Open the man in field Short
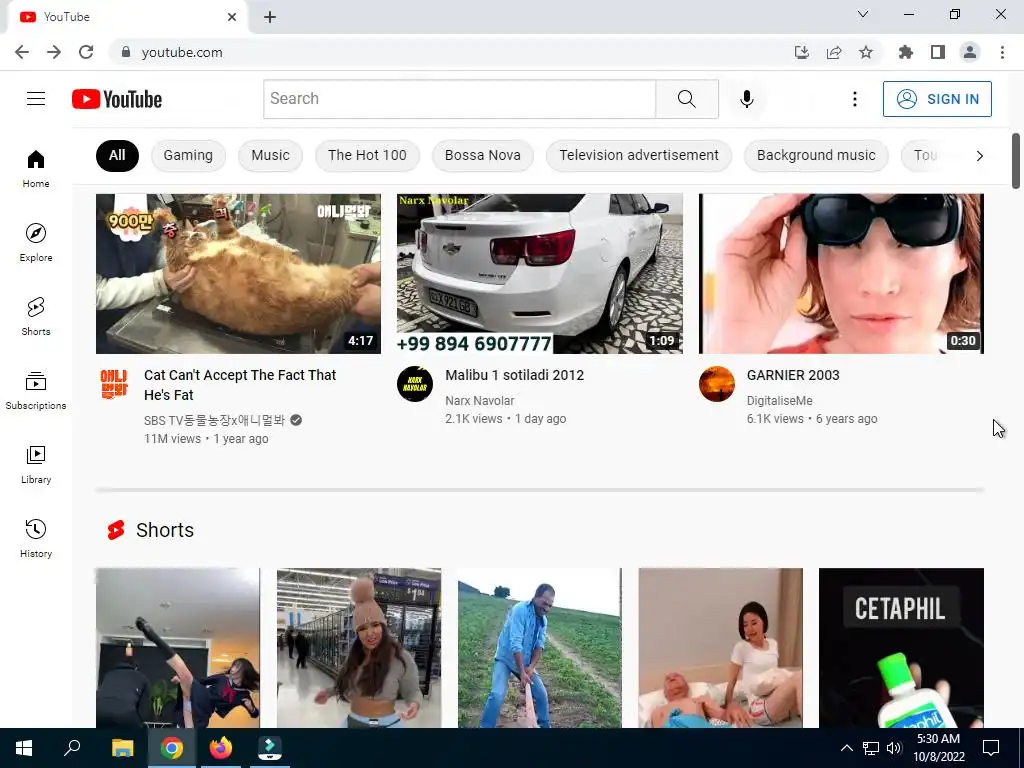The width and height of the screenshot is (1024, 768). click(539, 648)
